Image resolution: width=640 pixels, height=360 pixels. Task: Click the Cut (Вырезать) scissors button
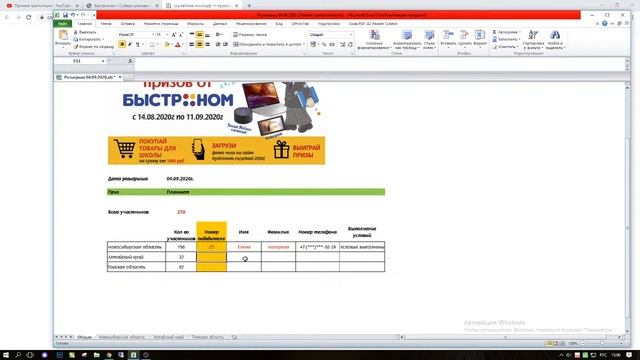pyautogui.click(x=85, y=32)
